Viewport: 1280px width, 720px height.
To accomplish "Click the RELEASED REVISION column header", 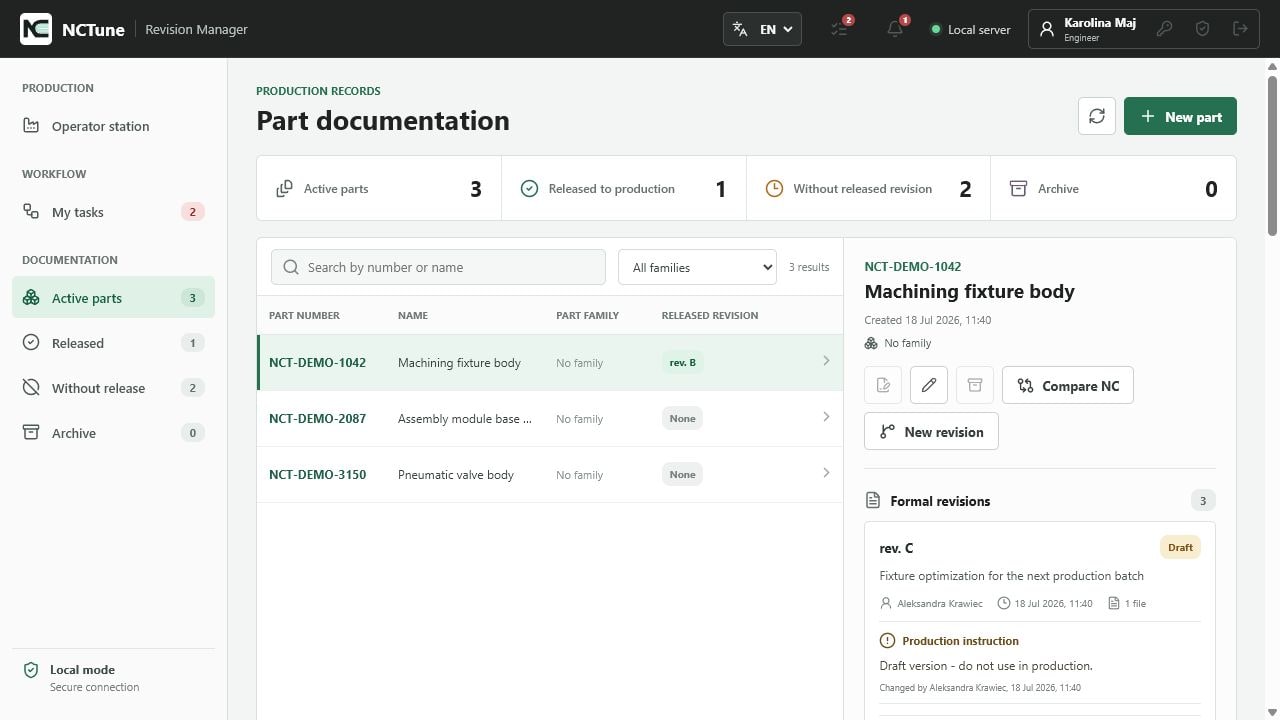I will point(710,315).
